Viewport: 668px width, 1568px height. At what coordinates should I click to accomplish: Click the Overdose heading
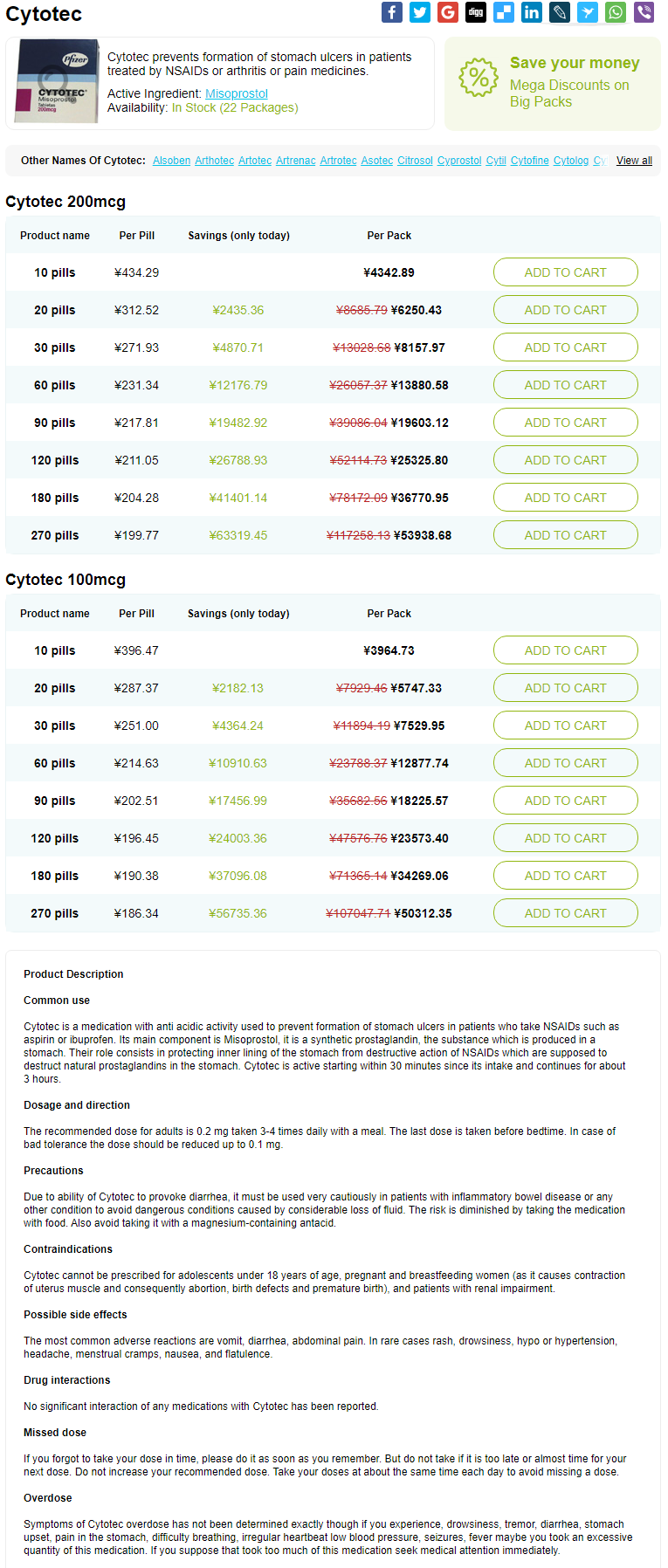point(48,1498)
